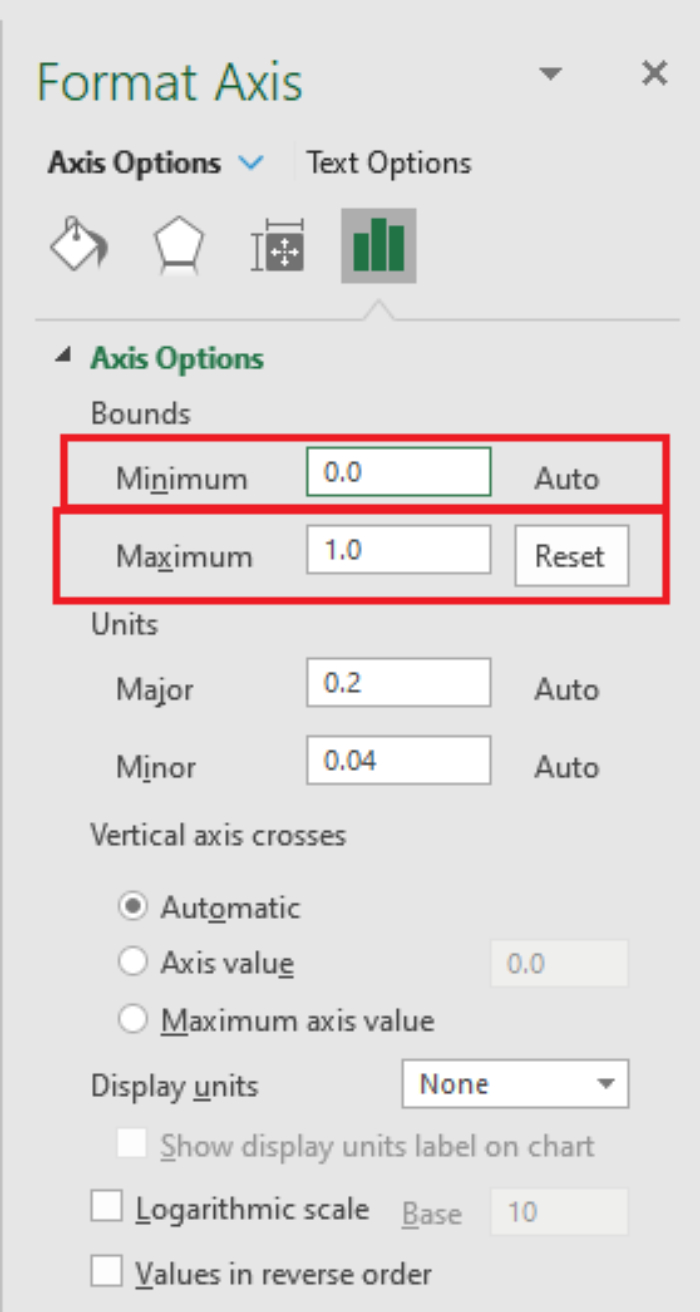Open the Size & Properties icon tab
The height and width of the screenshot is (1312, 700).
(277, 245)
